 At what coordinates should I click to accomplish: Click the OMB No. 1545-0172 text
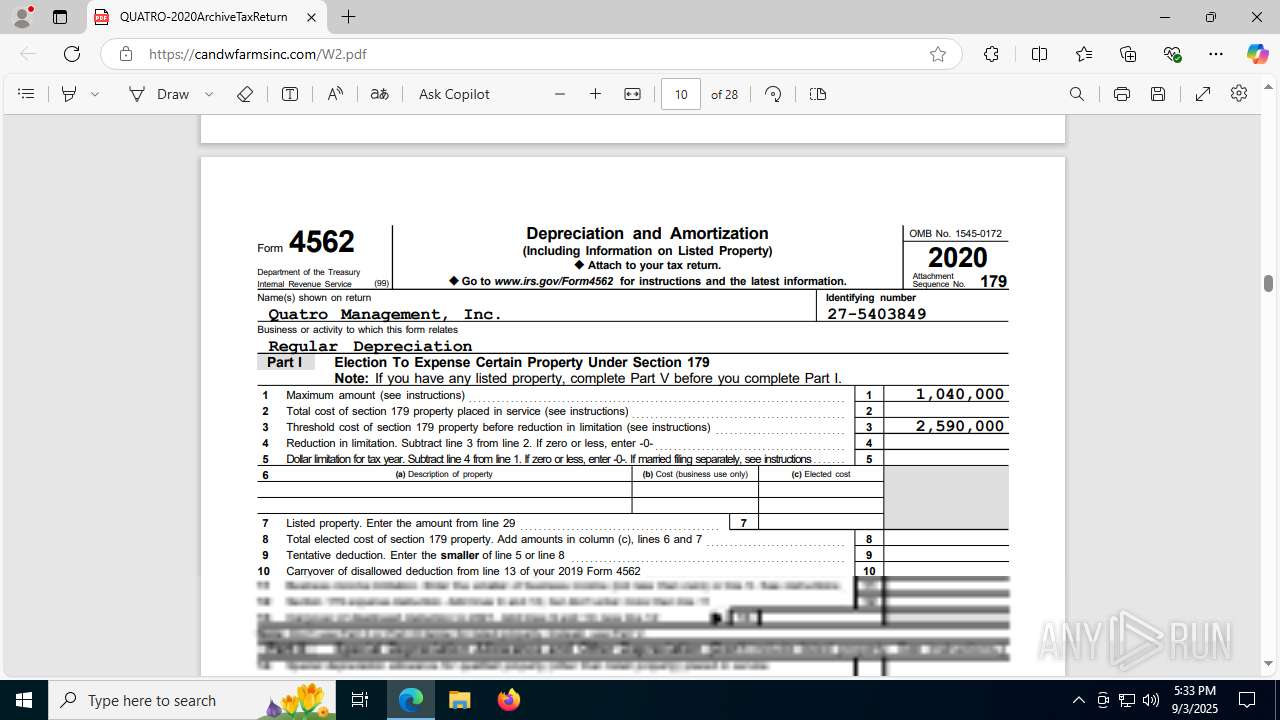point(955,234)
